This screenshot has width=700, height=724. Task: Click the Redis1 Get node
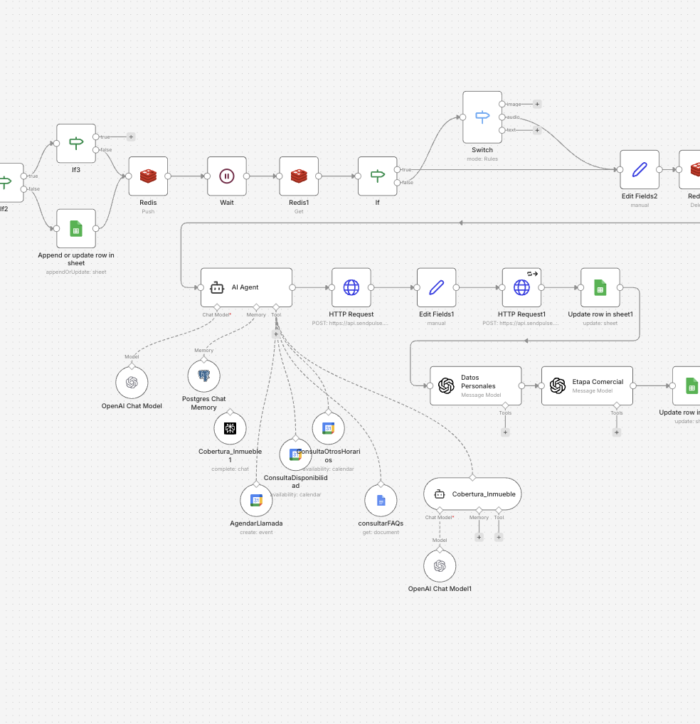(x=299, y=176)
